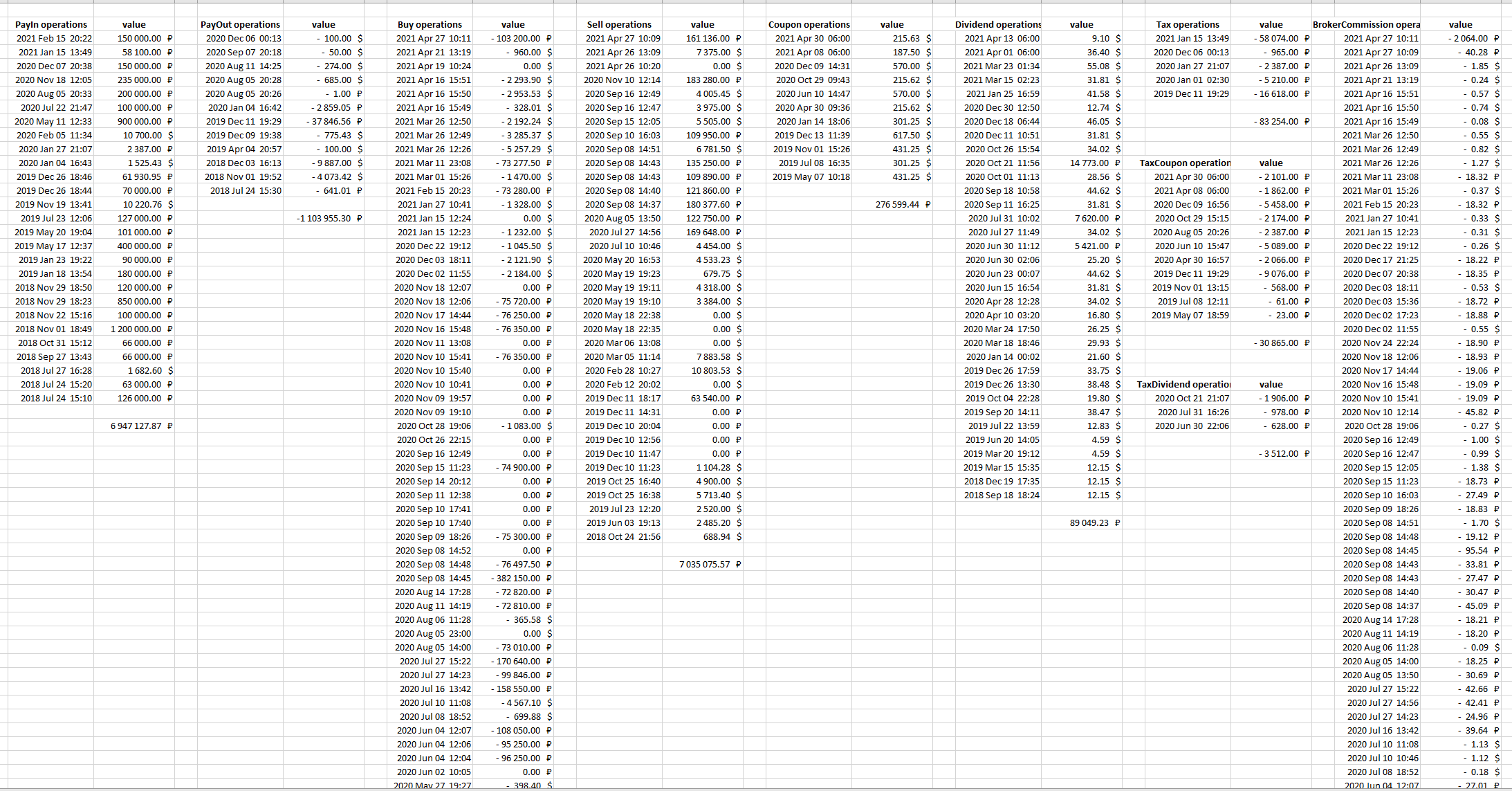Click Sell total cell 7 035 075.57
Screen dimensions: 1512x791
(703, 564)
